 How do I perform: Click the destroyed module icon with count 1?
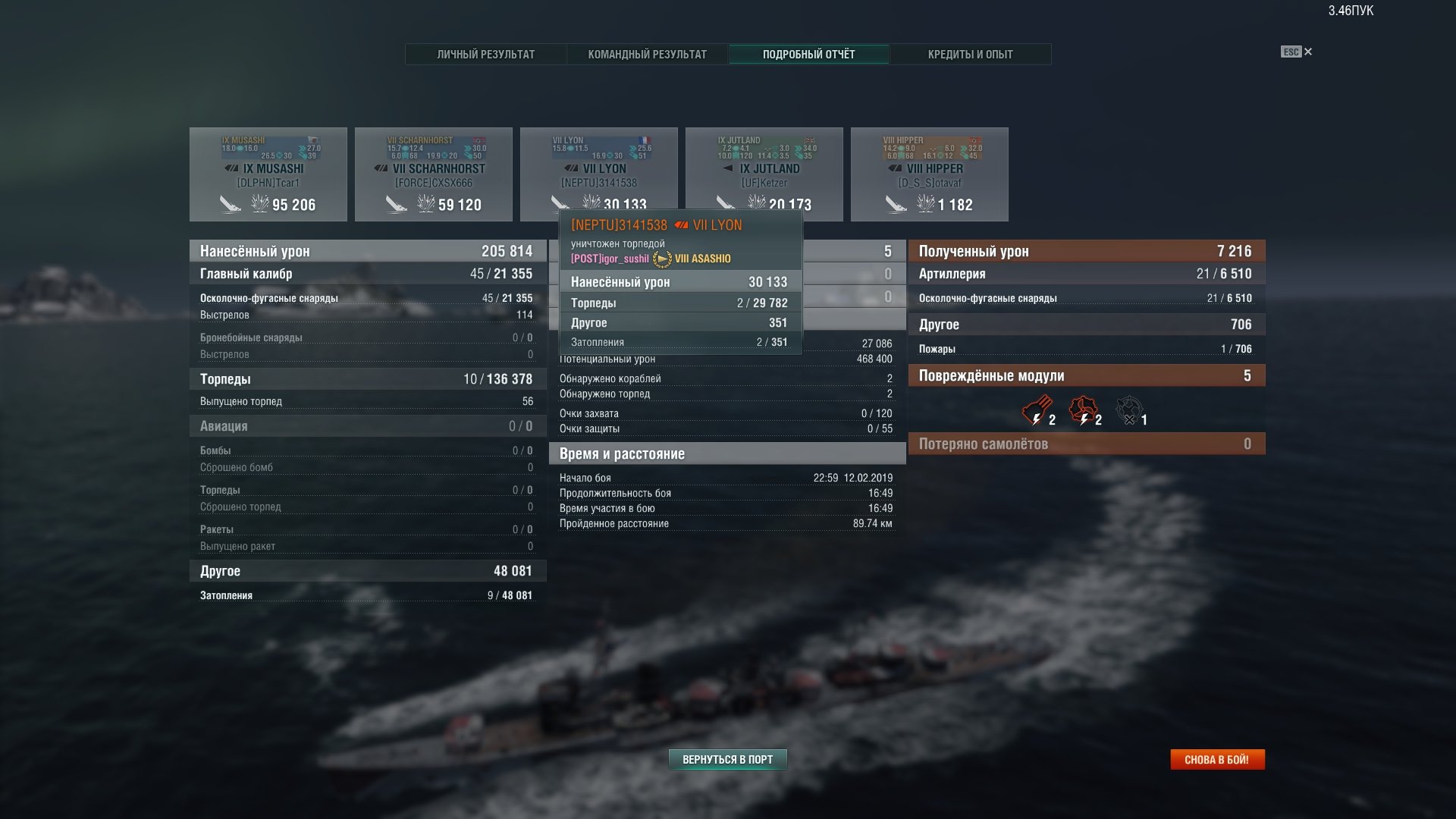(x=1128, y=411)
